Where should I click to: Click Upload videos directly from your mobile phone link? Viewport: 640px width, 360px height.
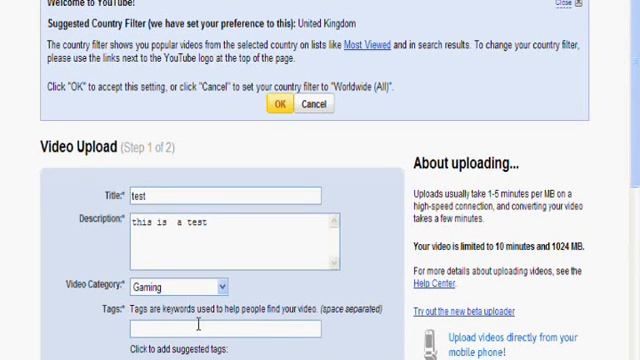[513, 345]
